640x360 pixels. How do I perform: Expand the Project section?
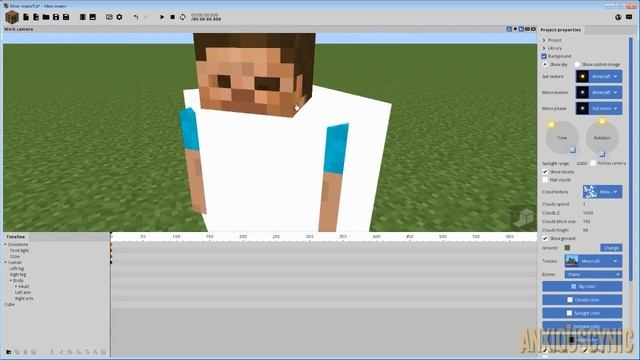(x=544, y=40)
